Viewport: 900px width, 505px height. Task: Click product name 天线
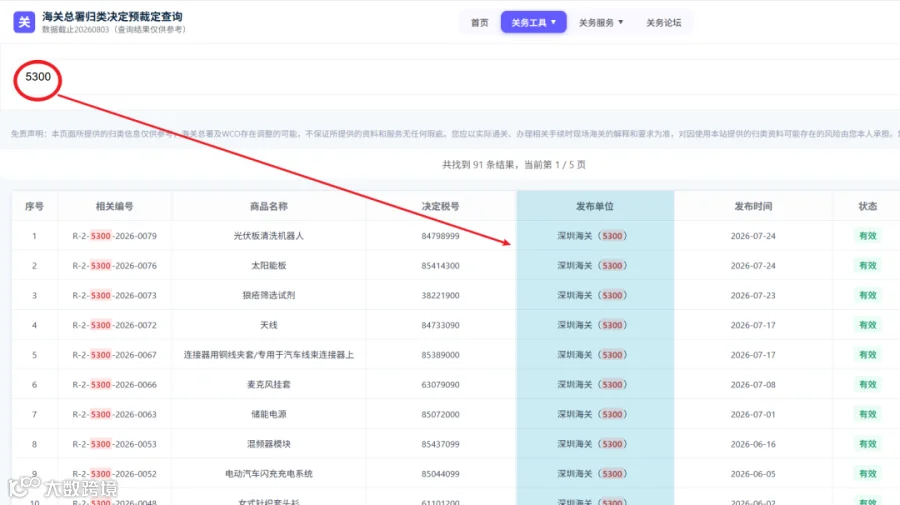click(x=269, y=325)
